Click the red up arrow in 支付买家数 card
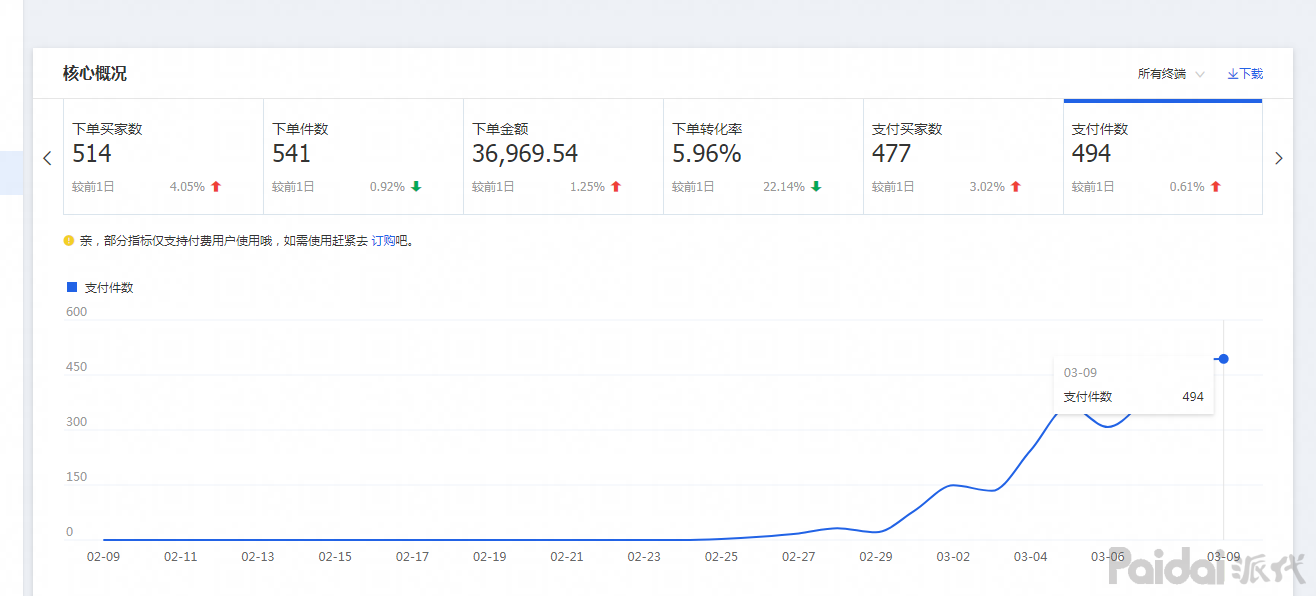This screenshot has width=1316, height=596. coord(1016,187)
